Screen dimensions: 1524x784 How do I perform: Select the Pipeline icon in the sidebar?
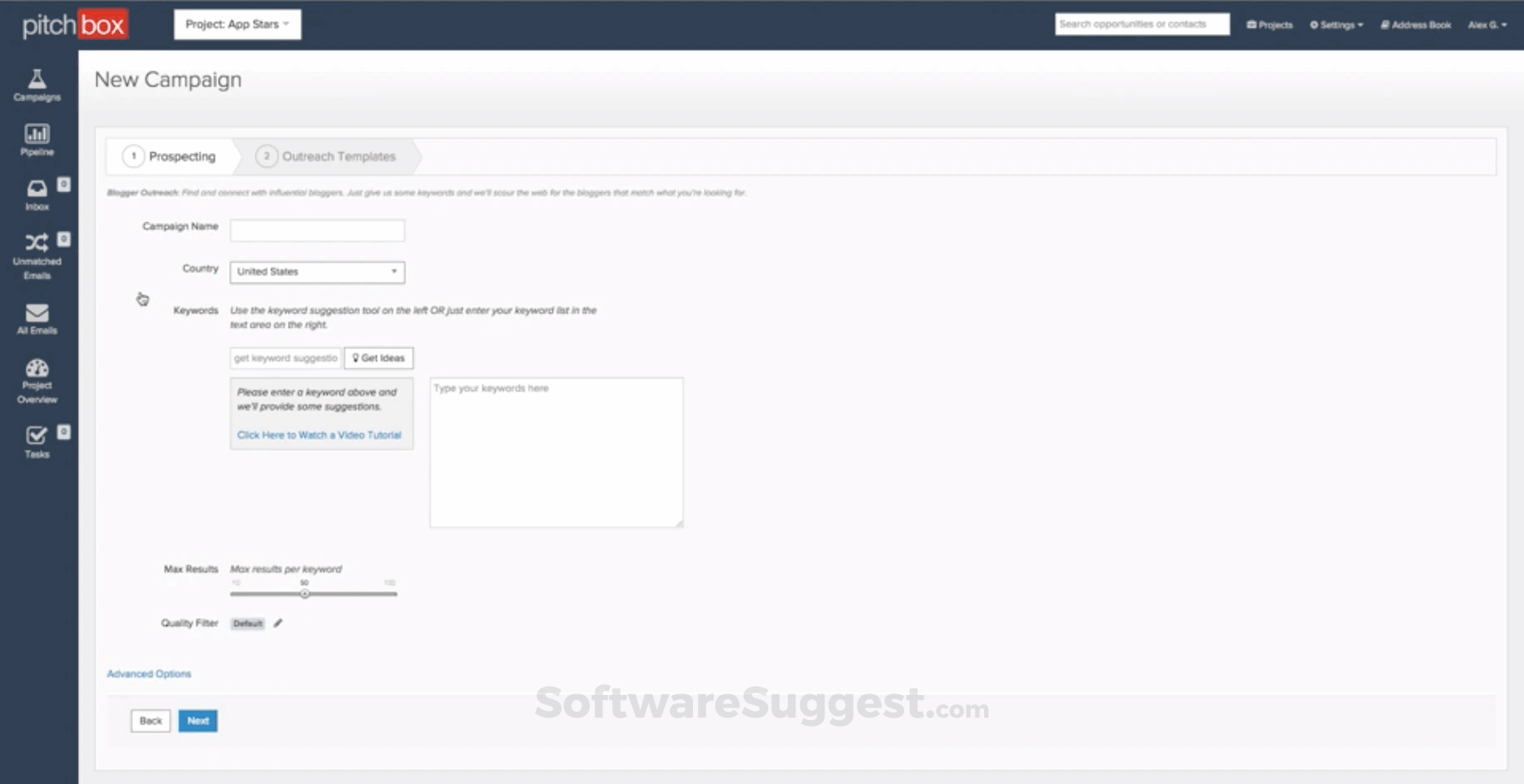coord(37,140)
